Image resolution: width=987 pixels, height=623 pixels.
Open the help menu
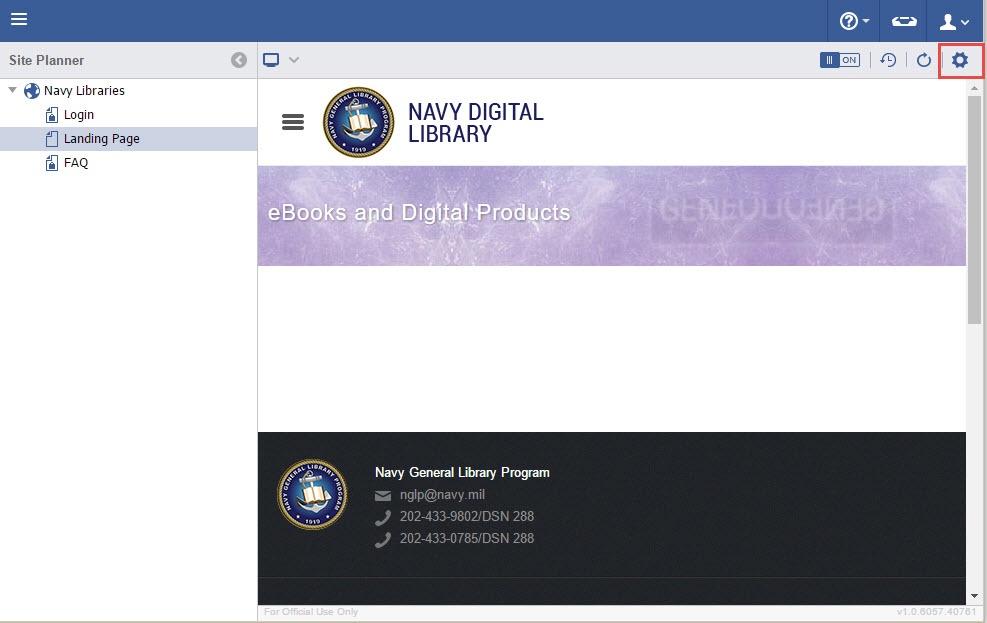tap(853, 21)
